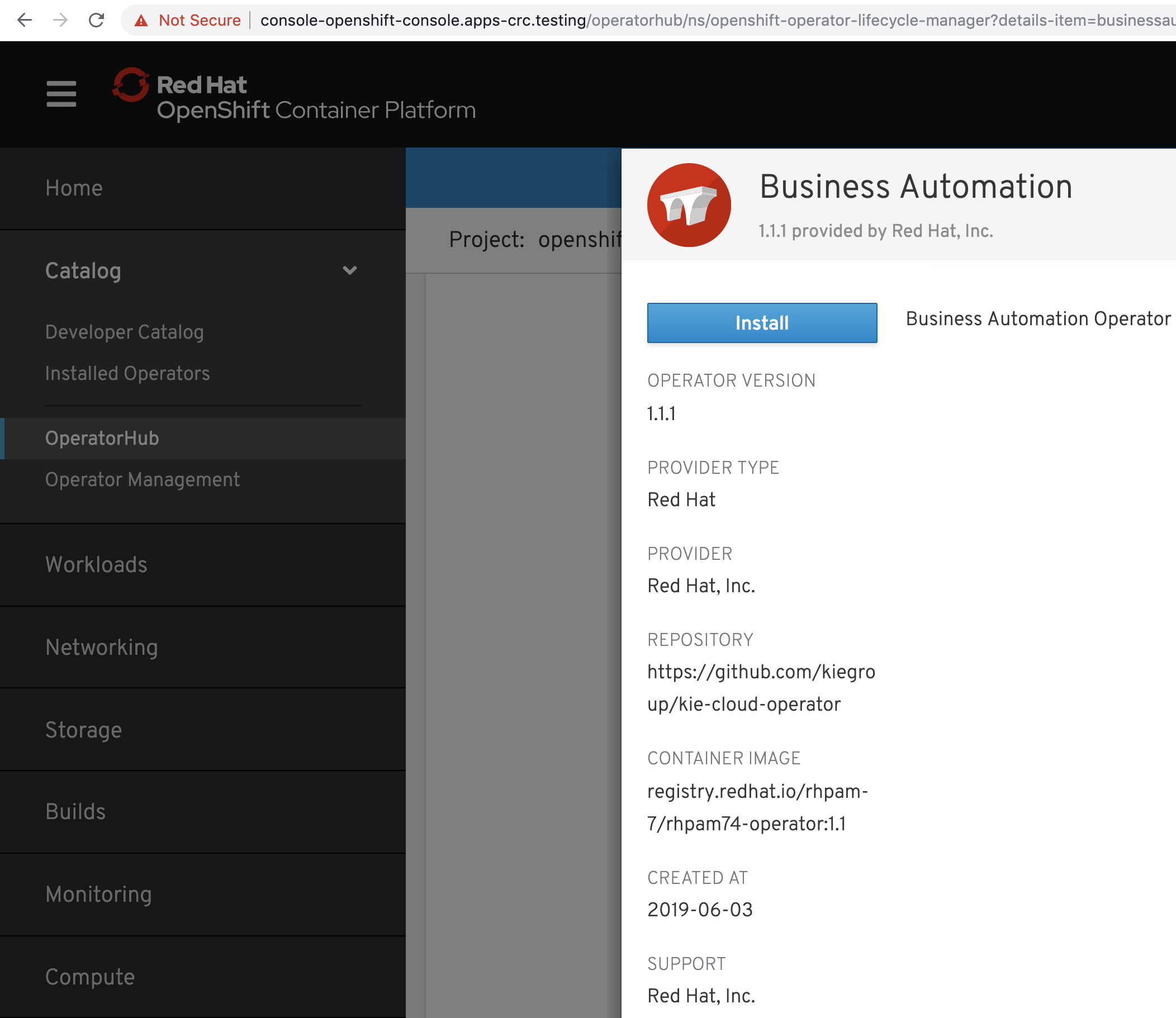This screenshot has width=1176, height=1018.
Task: Click the Red Hat OpenShift logo
Action: (x=295, y=94)
